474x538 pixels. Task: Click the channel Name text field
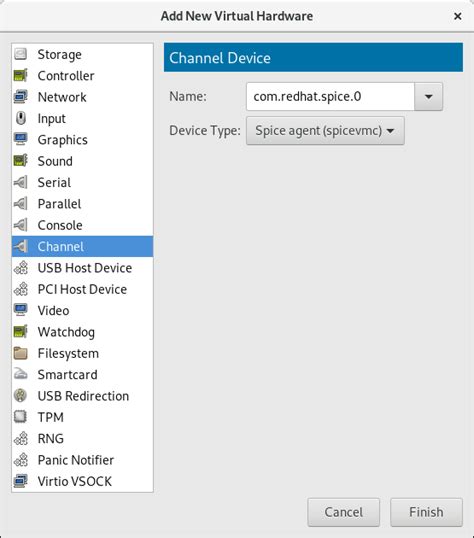(330, 96)
